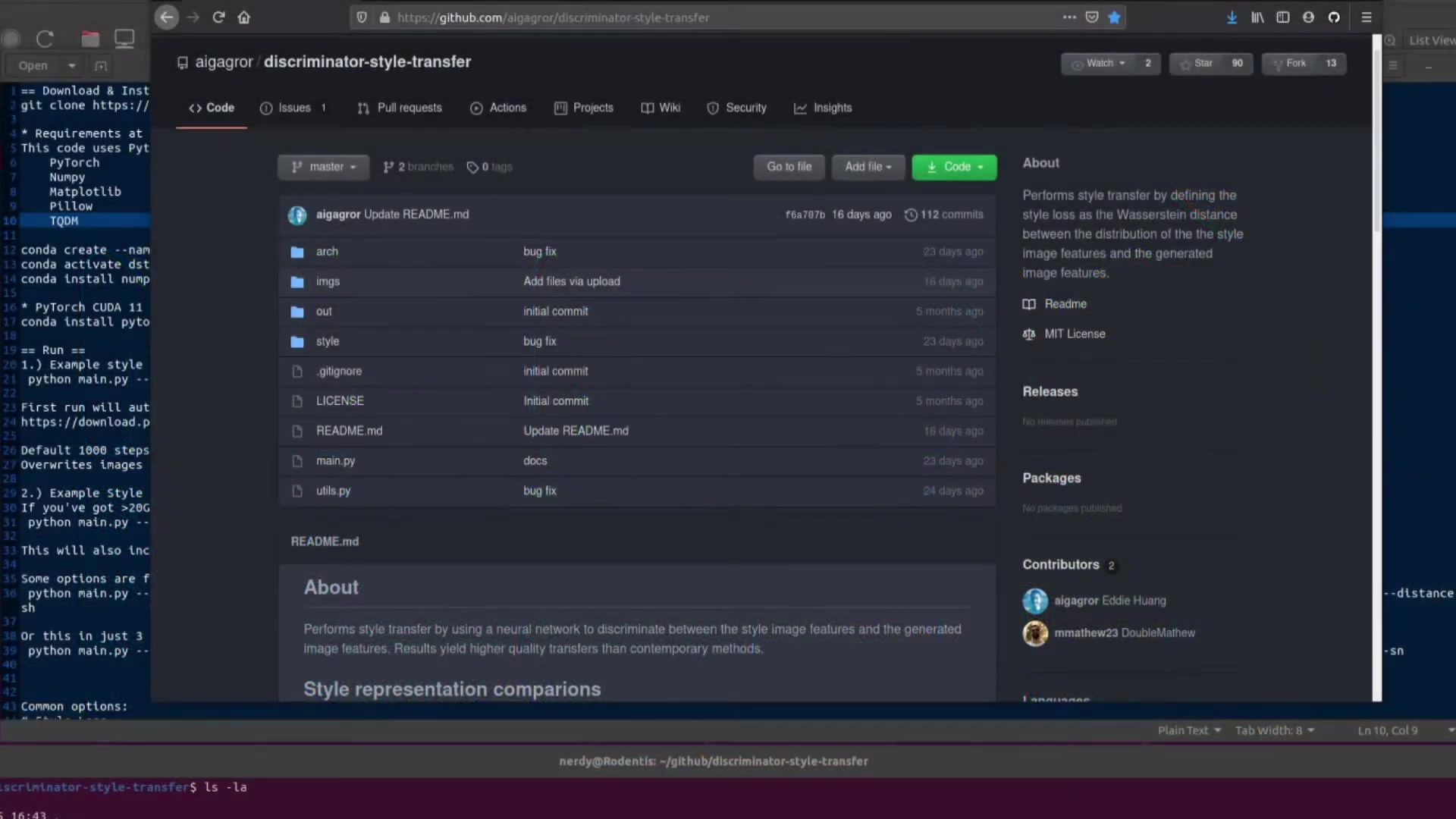This screenshot has height=819, width=1456.
Task: Click the Pocket save icon
Action: tap(1092, 17)
